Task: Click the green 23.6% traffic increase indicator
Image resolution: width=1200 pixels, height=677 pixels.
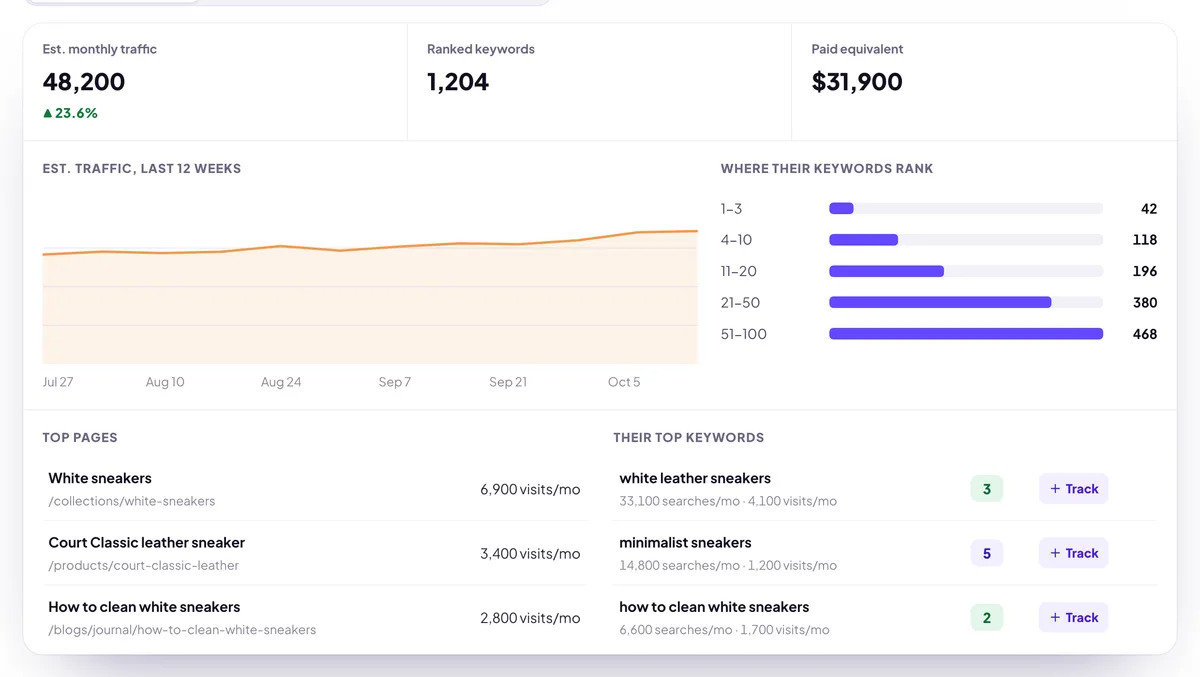Action: 70,113
